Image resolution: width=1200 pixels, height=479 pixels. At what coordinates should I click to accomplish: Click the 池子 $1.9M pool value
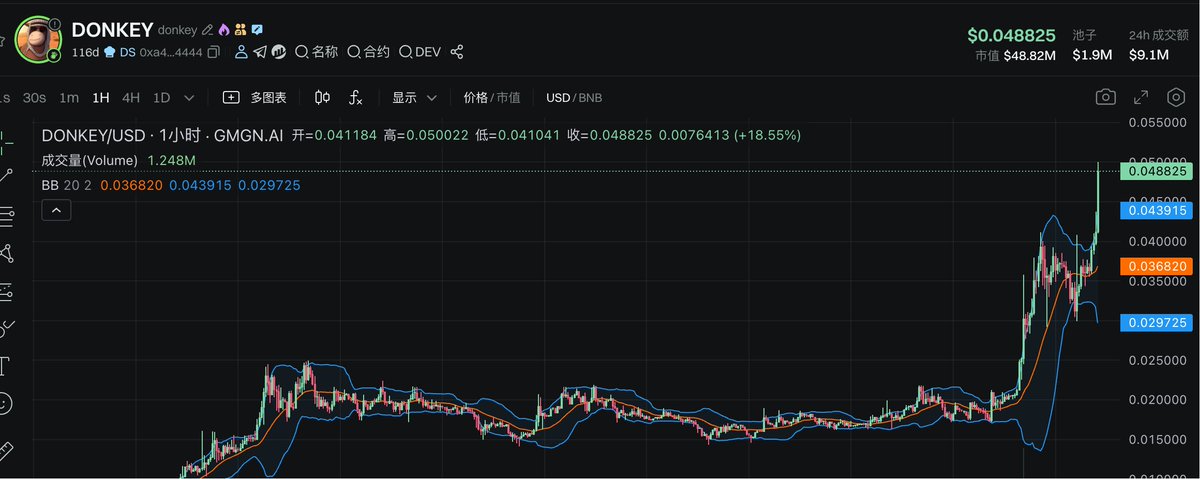click(1092, 55)
